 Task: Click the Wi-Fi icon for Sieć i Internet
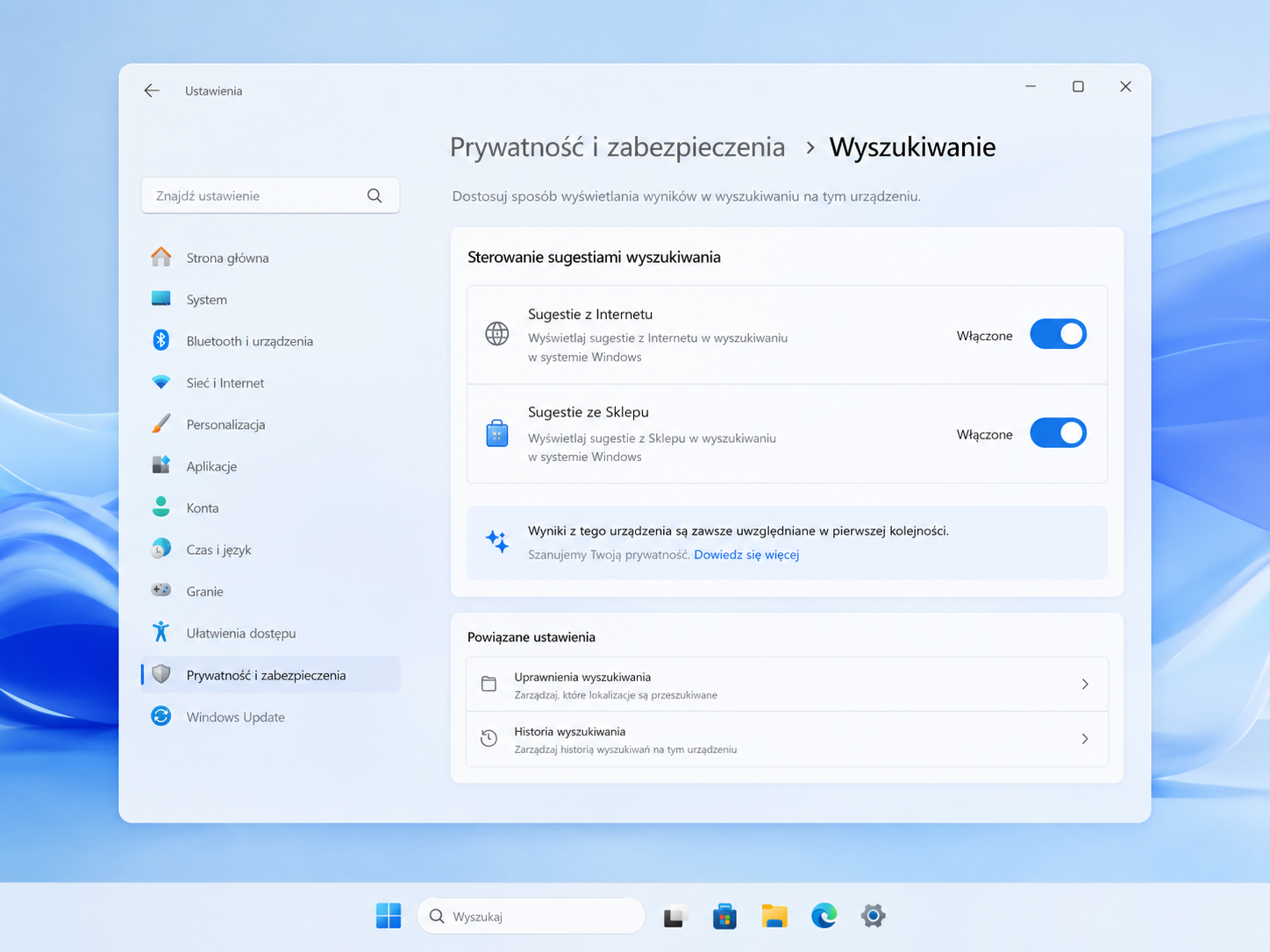161,382
